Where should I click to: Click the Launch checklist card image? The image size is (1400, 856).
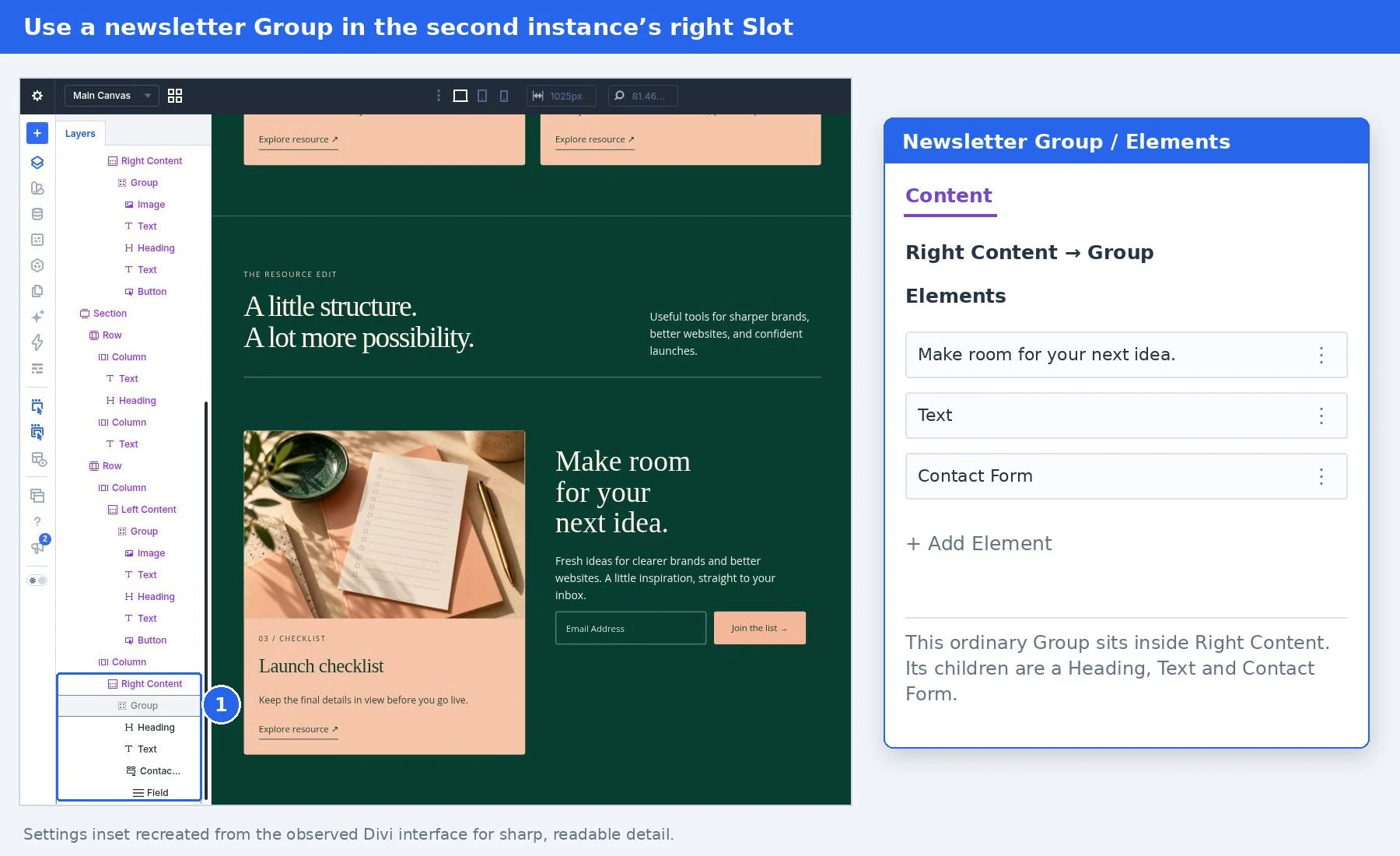[x=384, y=524]
